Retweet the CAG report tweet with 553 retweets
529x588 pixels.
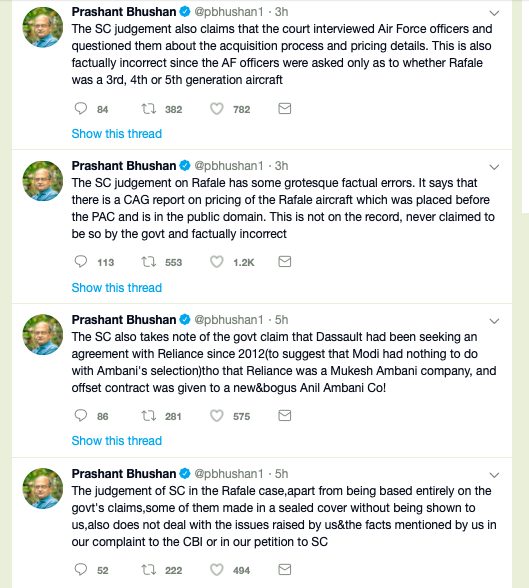point(148,262)
